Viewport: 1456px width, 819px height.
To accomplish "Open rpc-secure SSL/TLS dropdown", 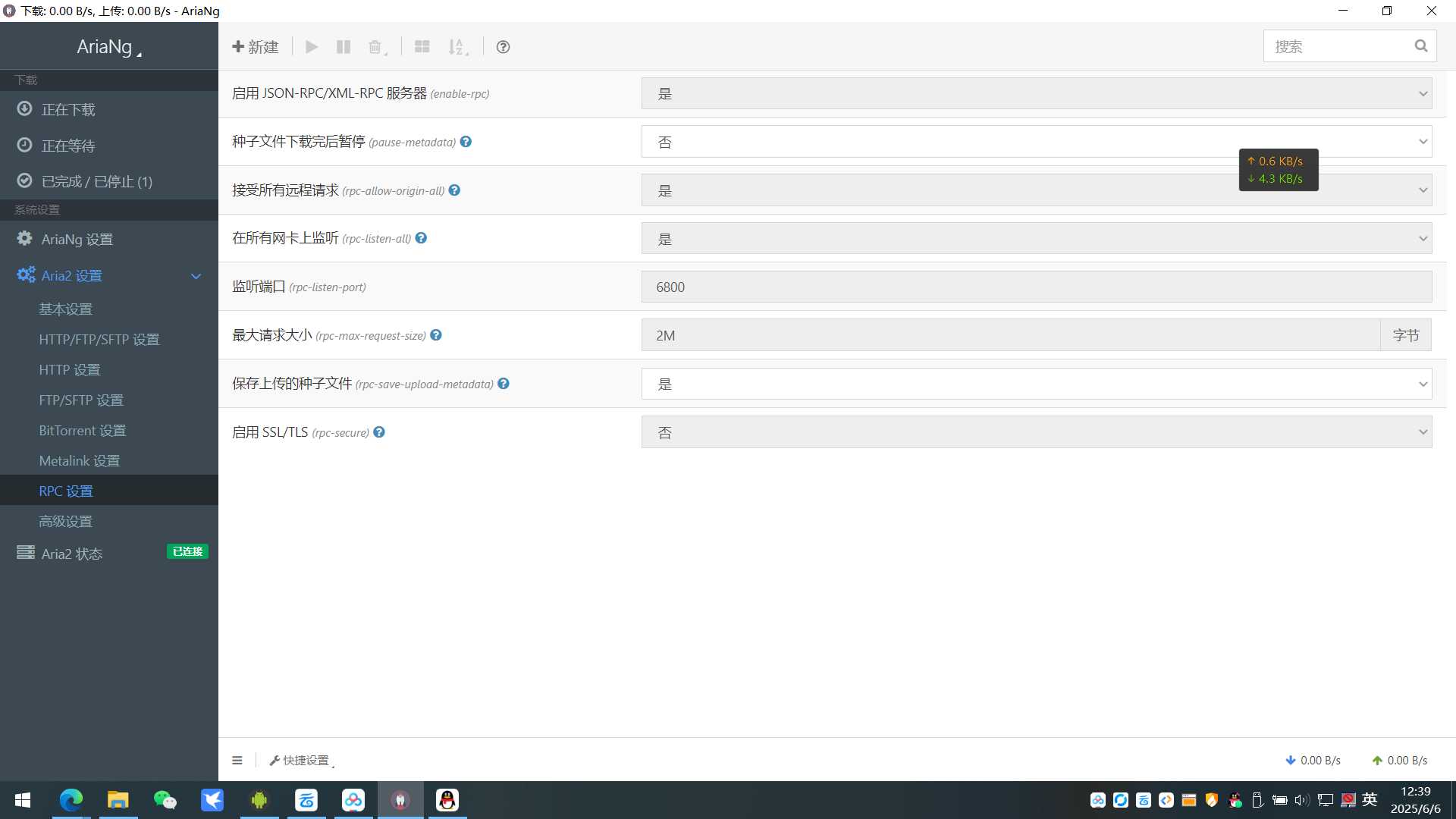I will point(1037,432).
